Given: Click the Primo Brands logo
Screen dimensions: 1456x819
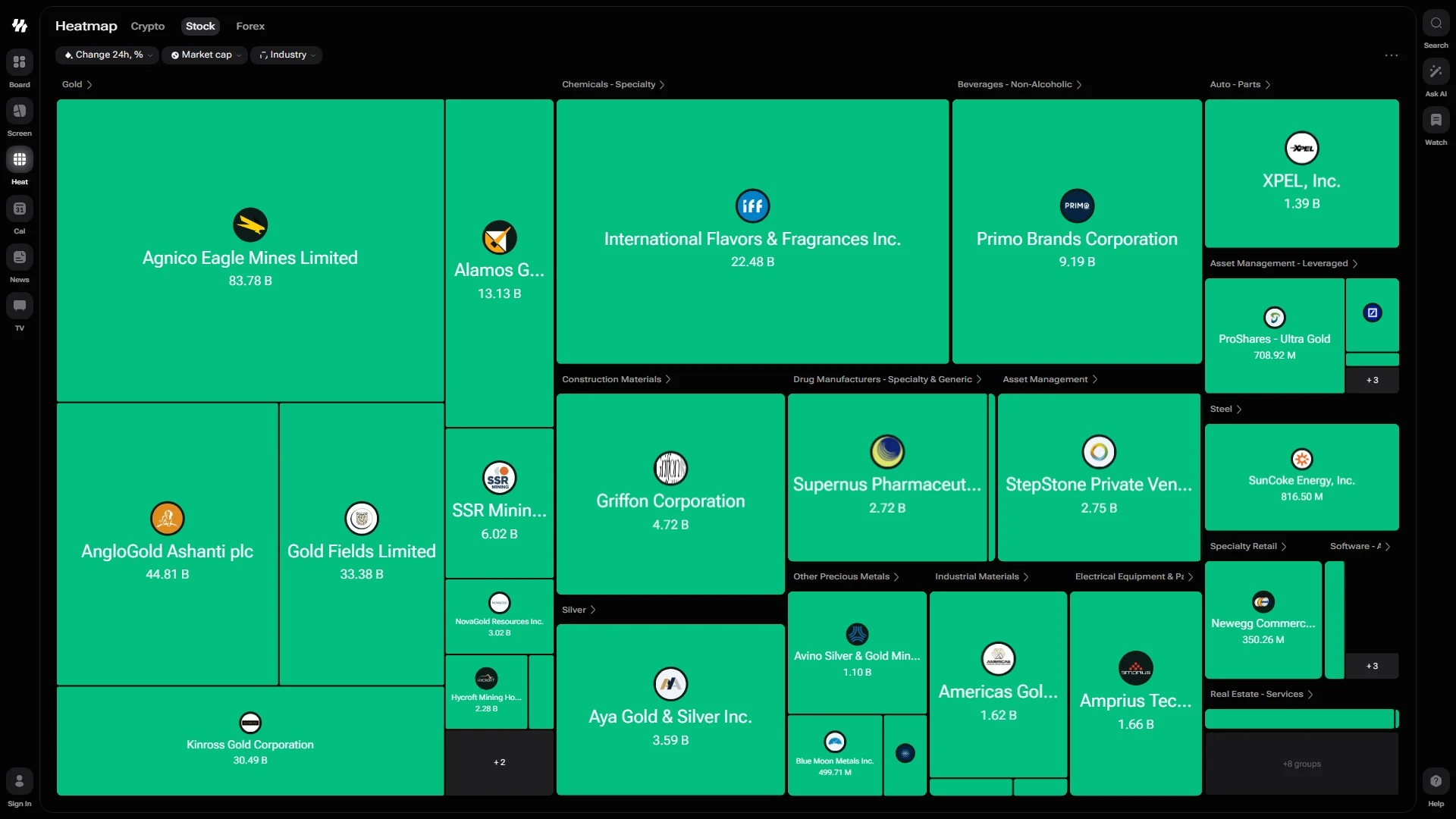Looking at the screenshot, I should (x=1077, y=206).
